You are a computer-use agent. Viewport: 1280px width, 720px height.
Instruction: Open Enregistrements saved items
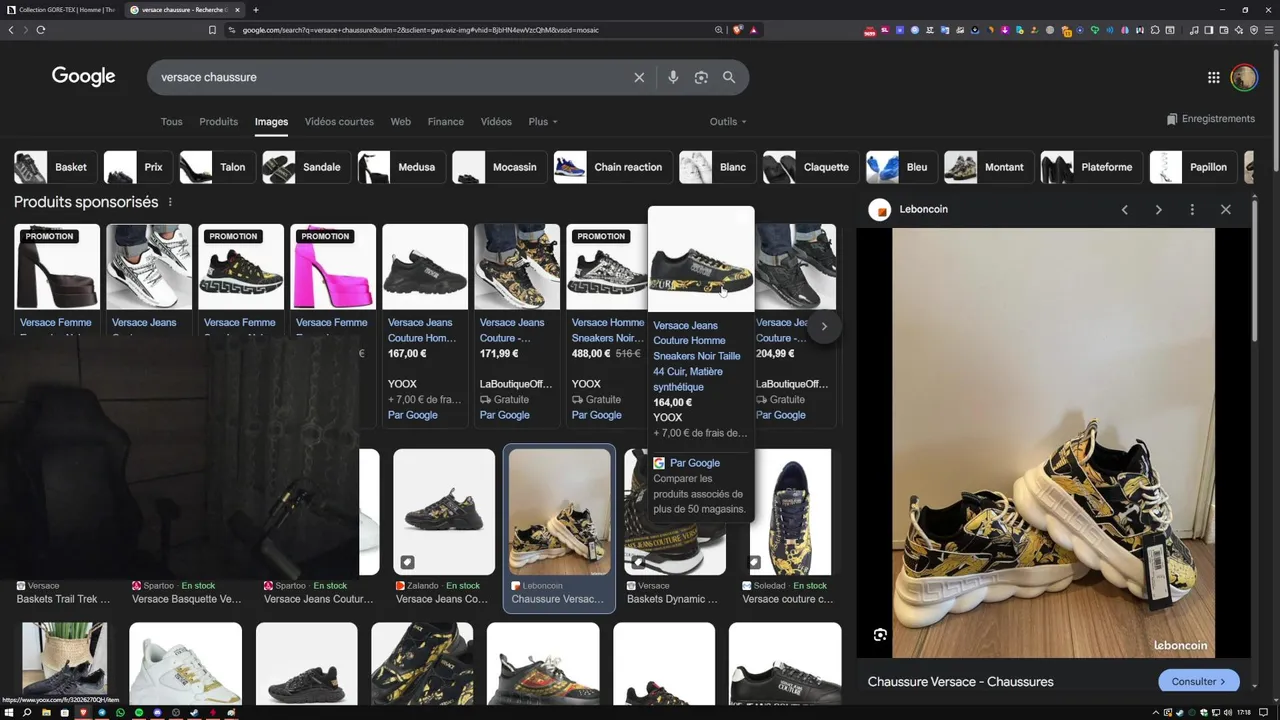tap(1210, 119)
